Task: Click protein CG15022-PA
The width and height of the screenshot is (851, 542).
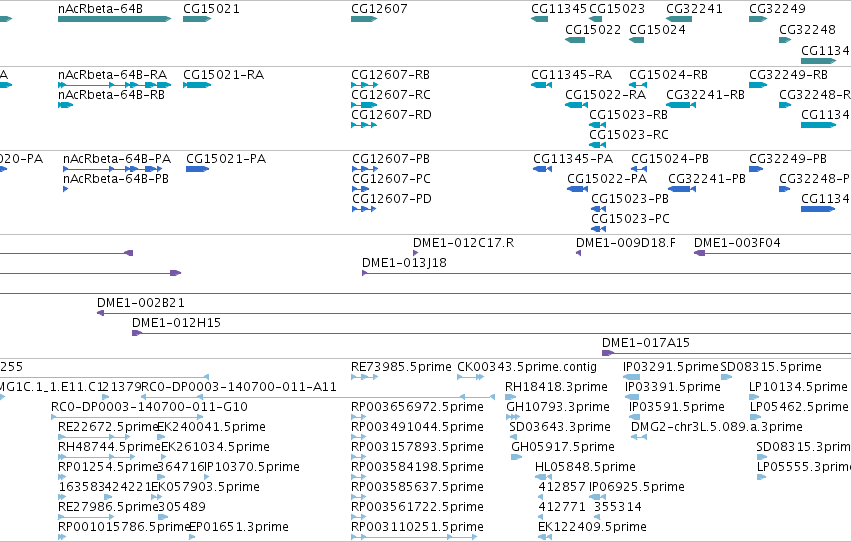Action: [x=577, y=189]
